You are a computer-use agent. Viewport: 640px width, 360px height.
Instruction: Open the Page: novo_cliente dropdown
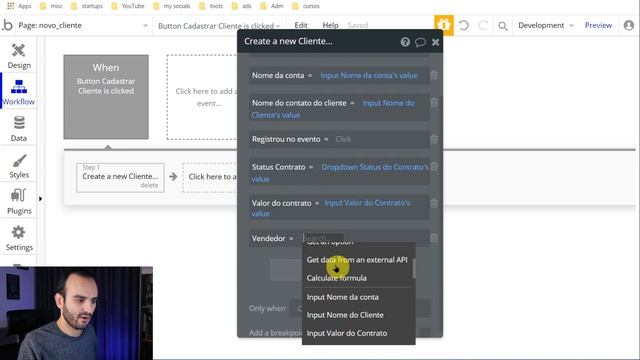point(83,25)
